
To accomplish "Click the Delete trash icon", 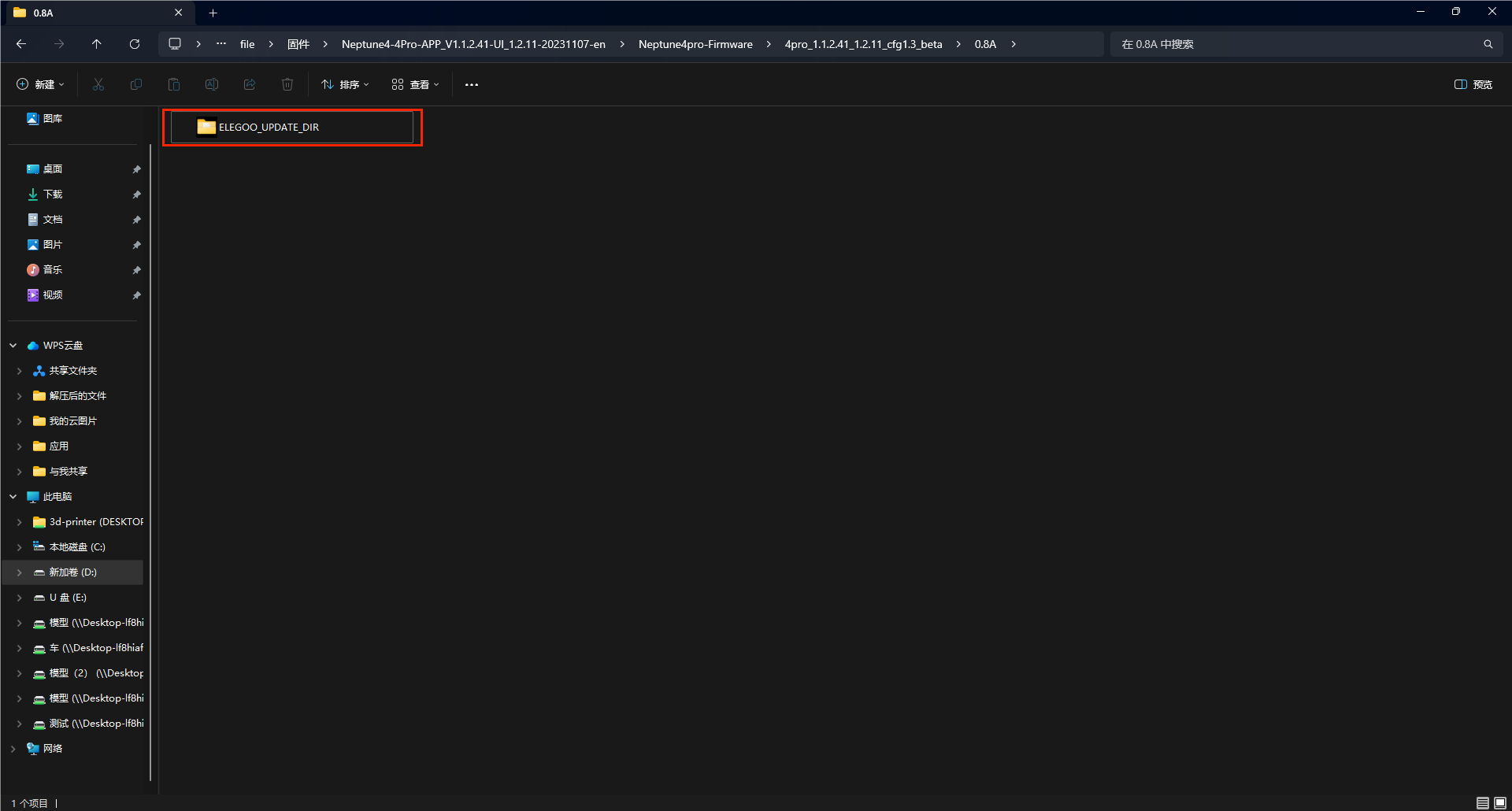I will [287, 84].
